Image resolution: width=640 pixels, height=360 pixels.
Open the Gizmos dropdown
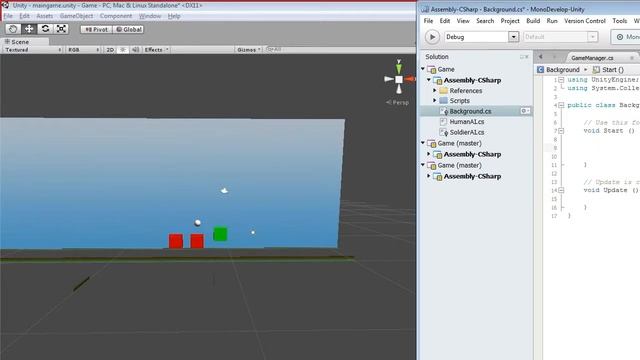click(248, 49)
